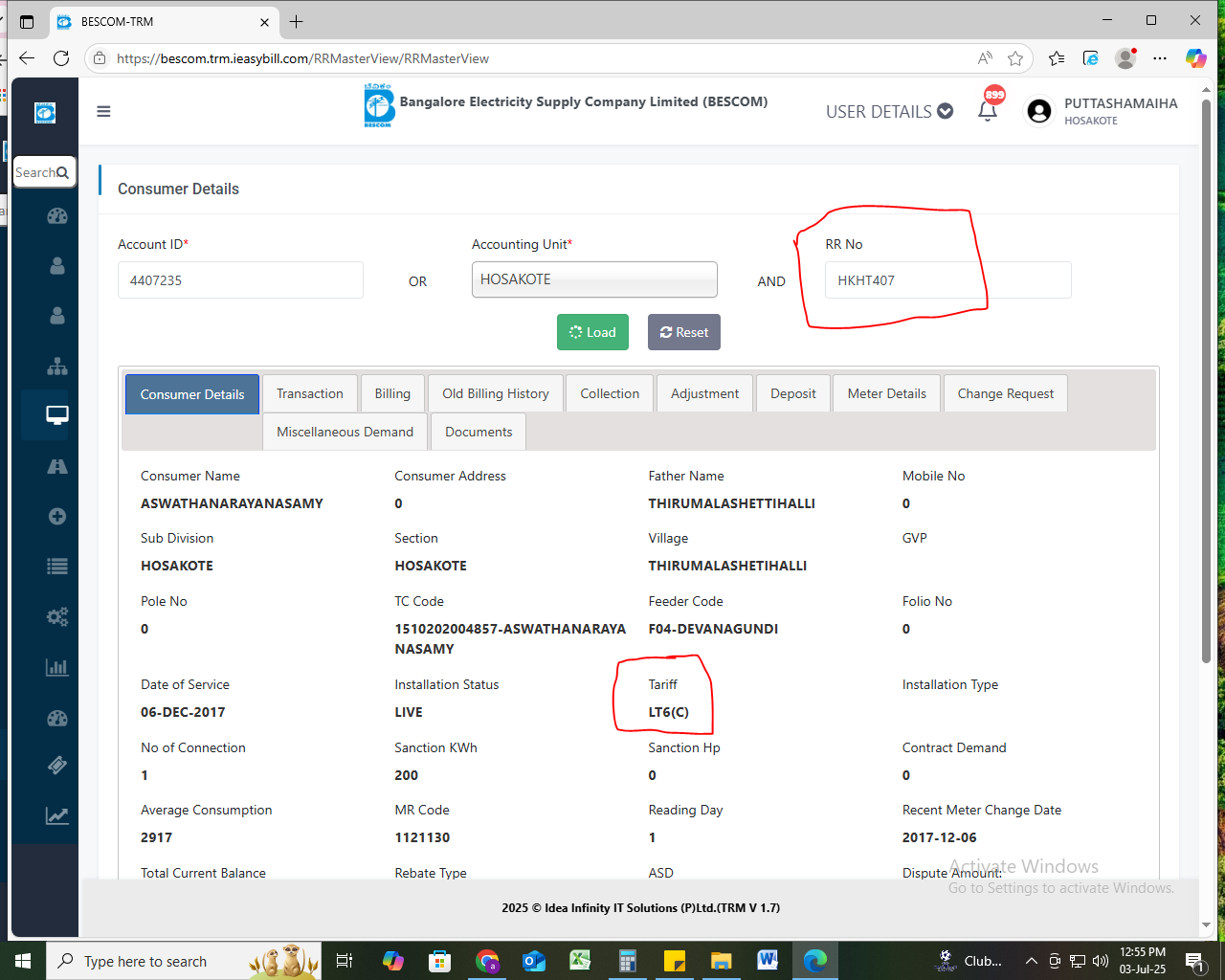1225x980 pixels.
Task: Click the sidebar Search box
Action: point(44,172)
